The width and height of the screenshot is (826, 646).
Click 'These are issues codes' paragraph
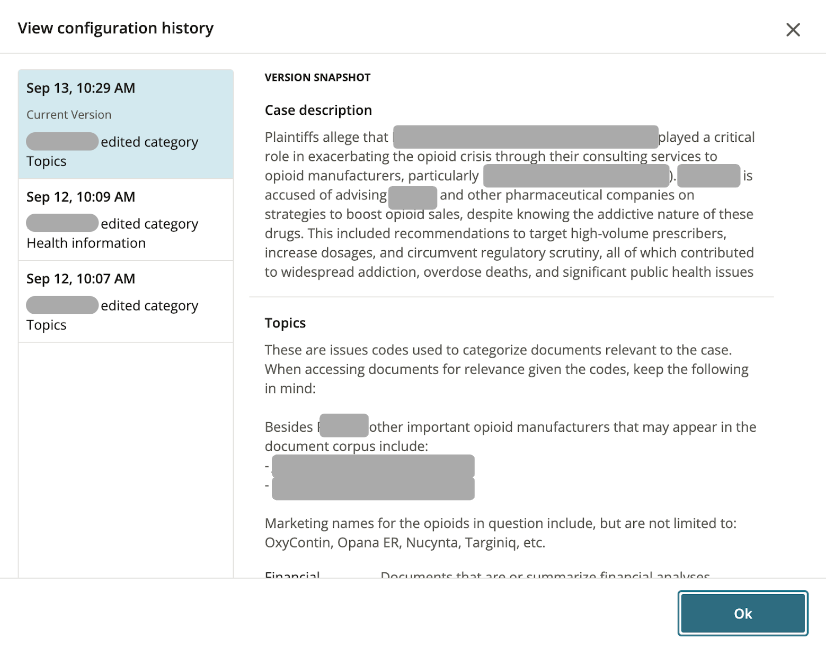(x=507, y=369)
